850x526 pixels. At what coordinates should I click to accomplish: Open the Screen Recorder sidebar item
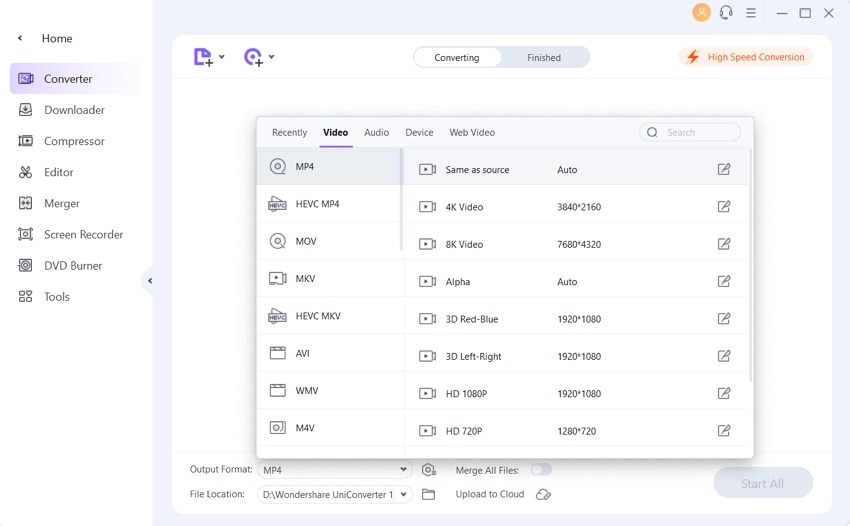[83, 235]
